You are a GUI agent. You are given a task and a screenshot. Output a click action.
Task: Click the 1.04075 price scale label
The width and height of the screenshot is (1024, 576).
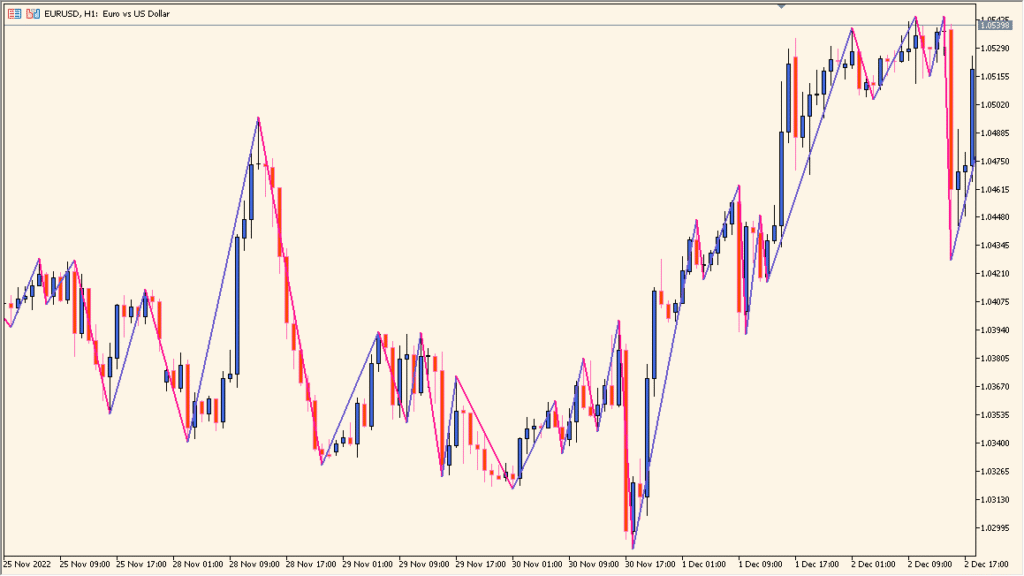996,302
